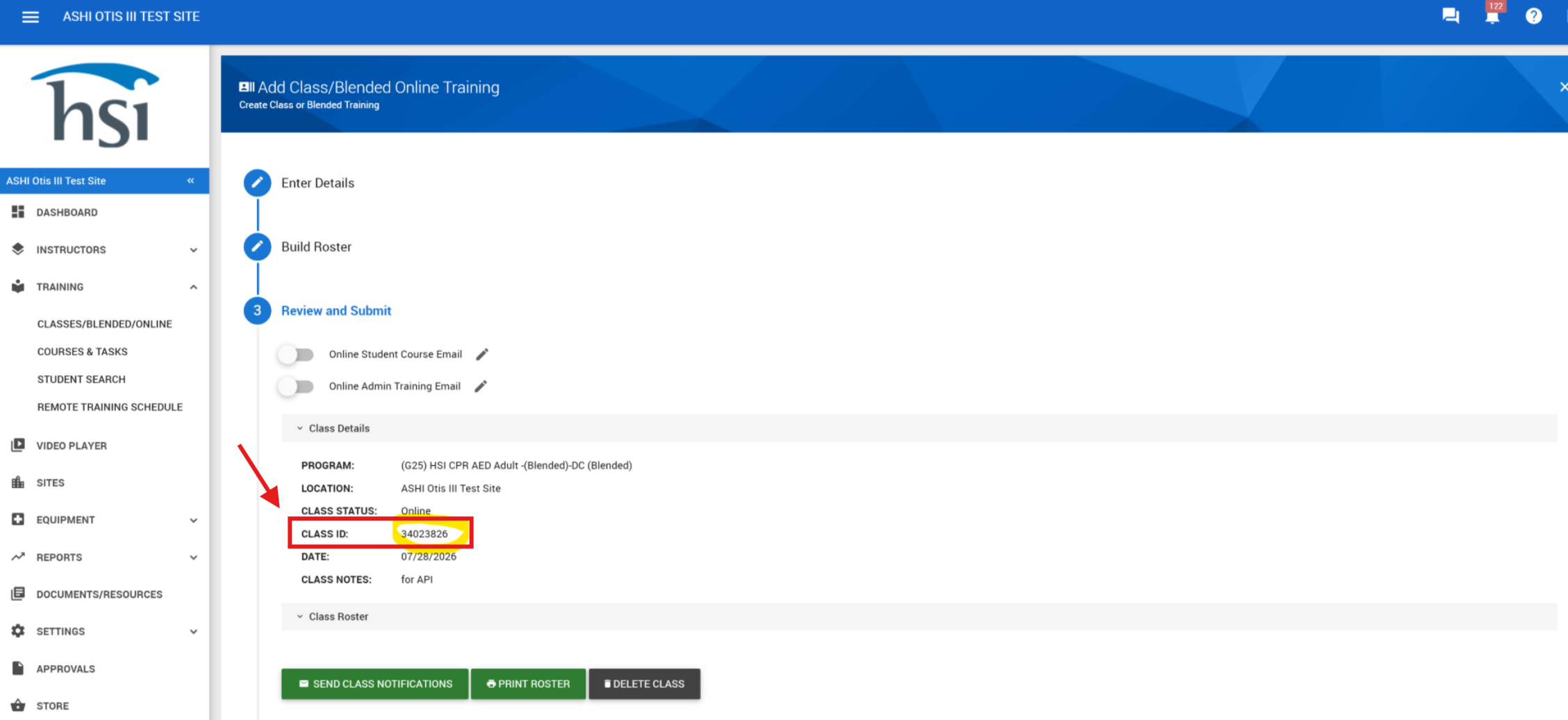Open Store in the sidebar
Image resolution: width=1568 pixels, height=720 pixels.
(53, 706)
